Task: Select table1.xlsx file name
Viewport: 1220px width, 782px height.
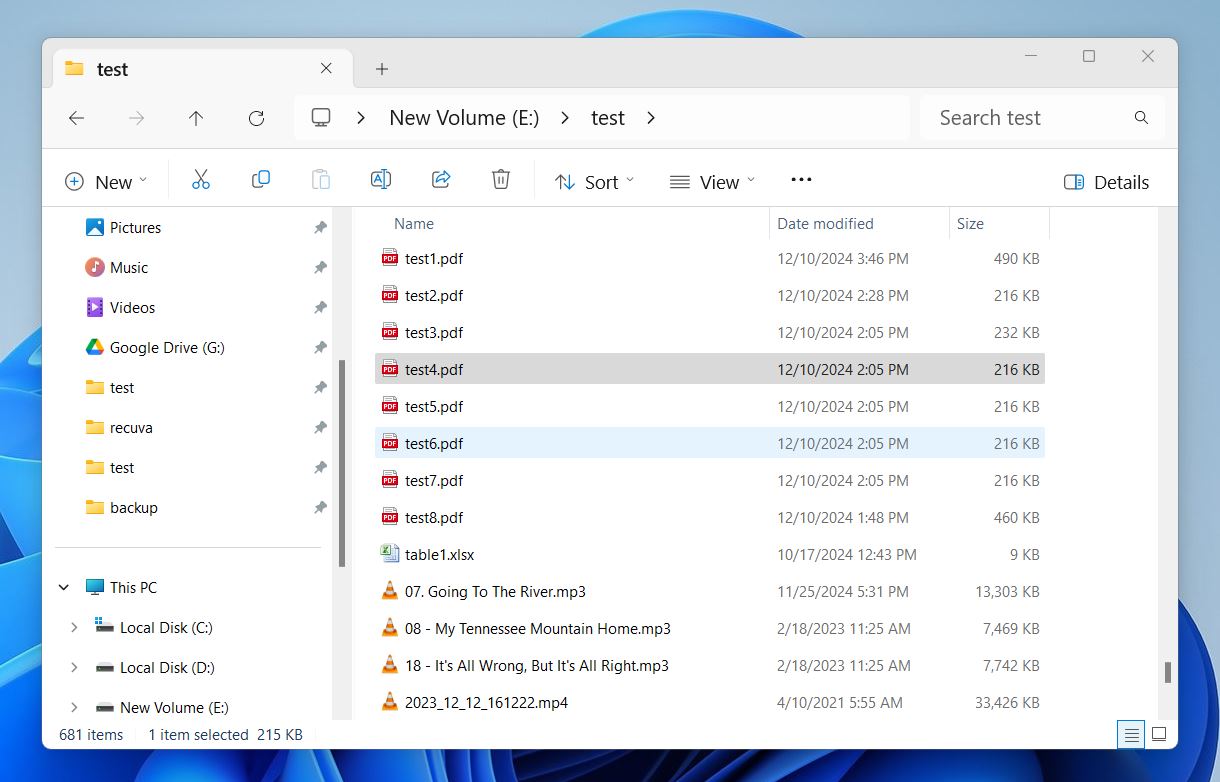Action: click(x=439, y=554)
